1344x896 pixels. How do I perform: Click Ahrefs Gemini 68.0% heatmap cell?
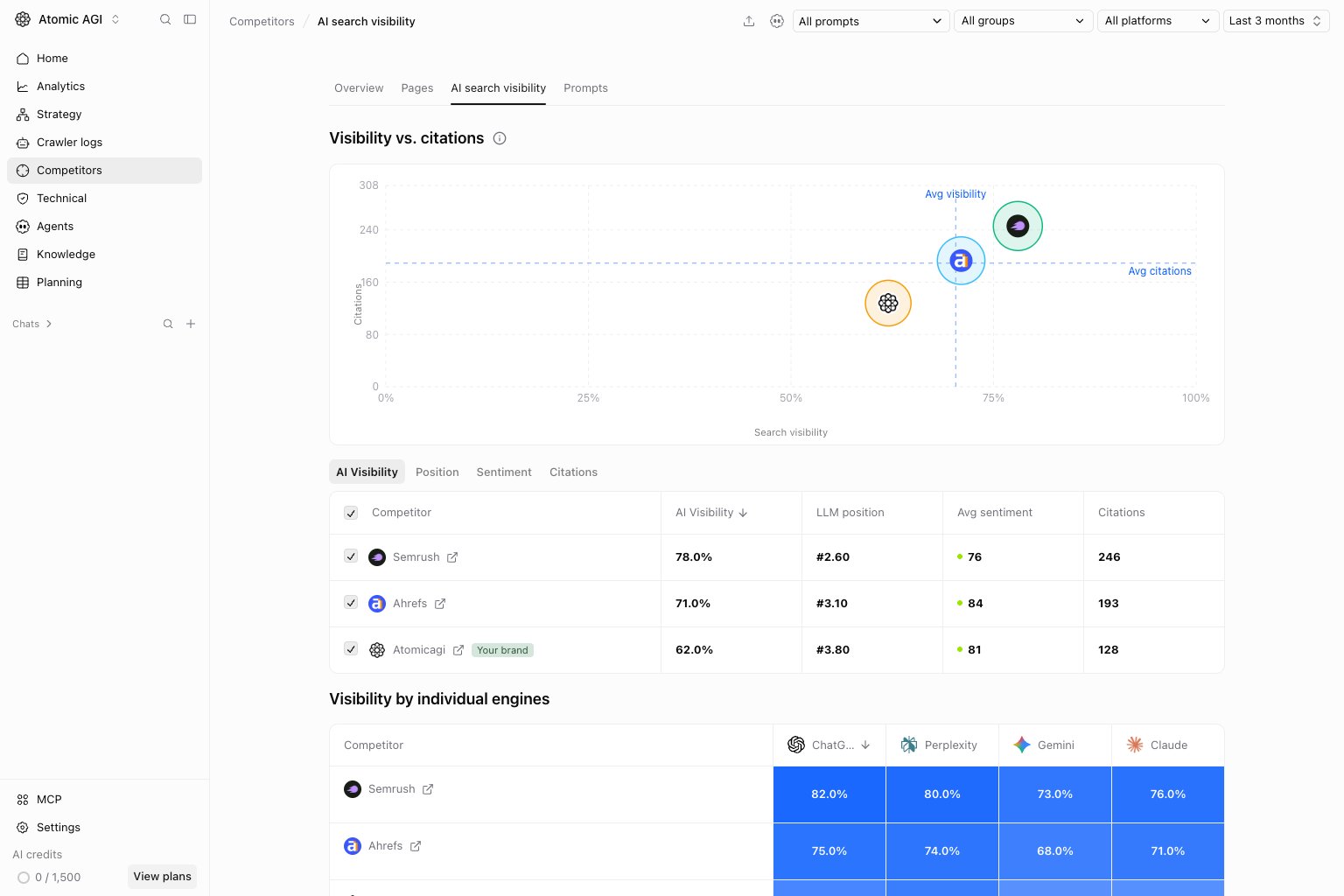1055,851
